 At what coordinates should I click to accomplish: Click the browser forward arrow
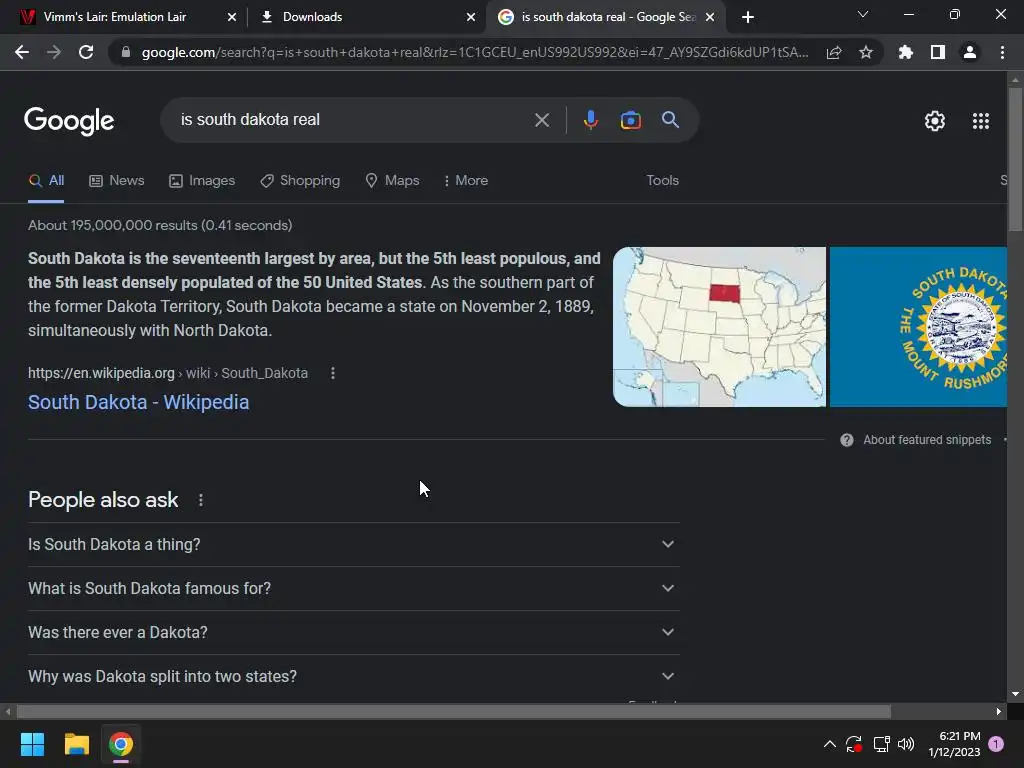[54, 52]
